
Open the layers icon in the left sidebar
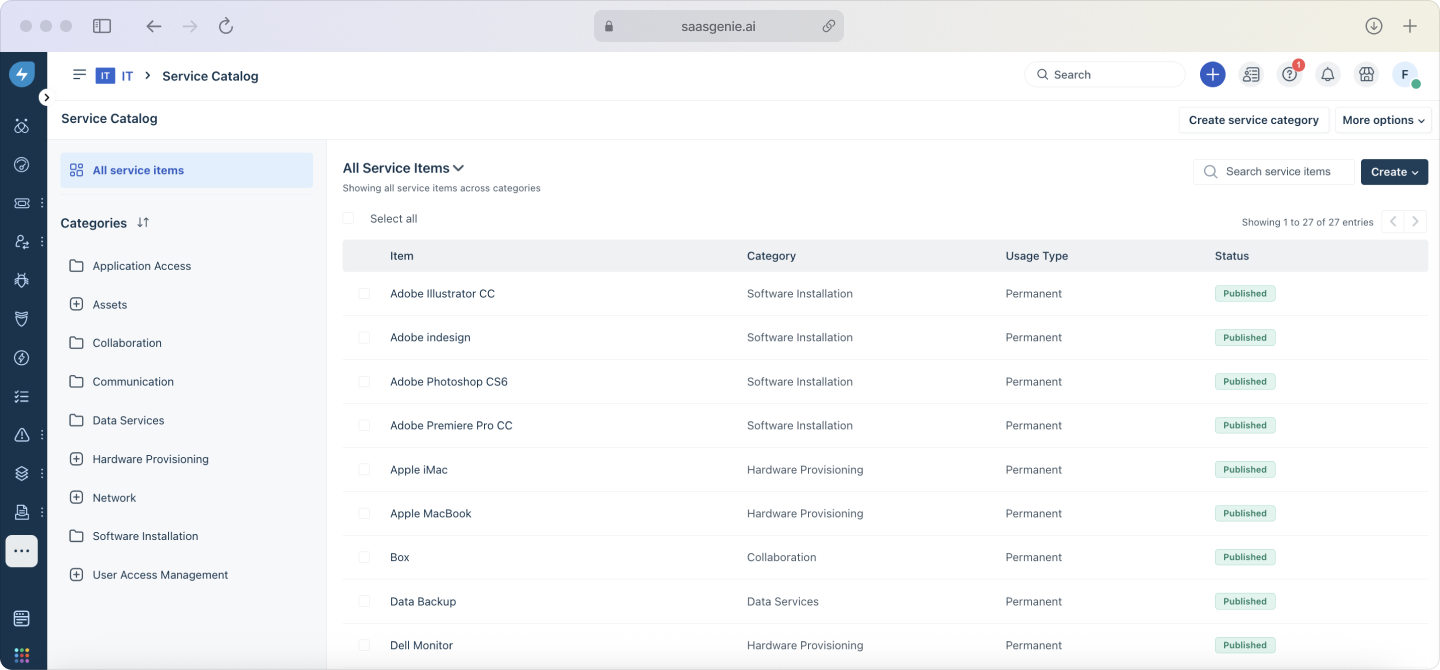click(22, 473)
